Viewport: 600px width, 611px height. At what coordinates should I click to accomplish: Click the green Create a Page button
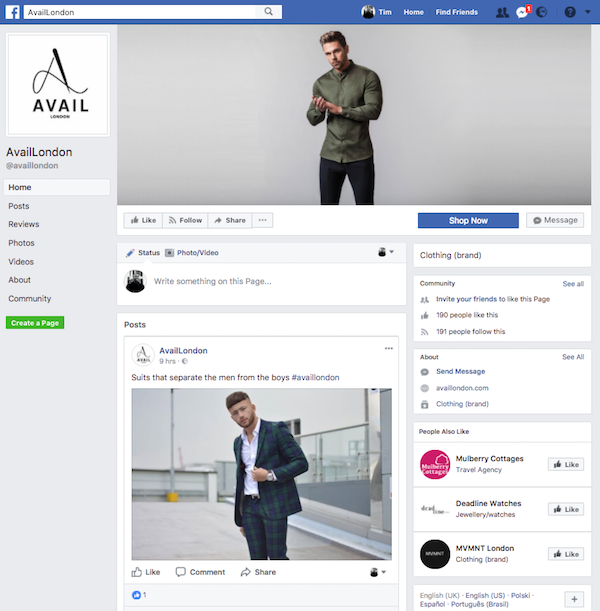coord(35,323)
